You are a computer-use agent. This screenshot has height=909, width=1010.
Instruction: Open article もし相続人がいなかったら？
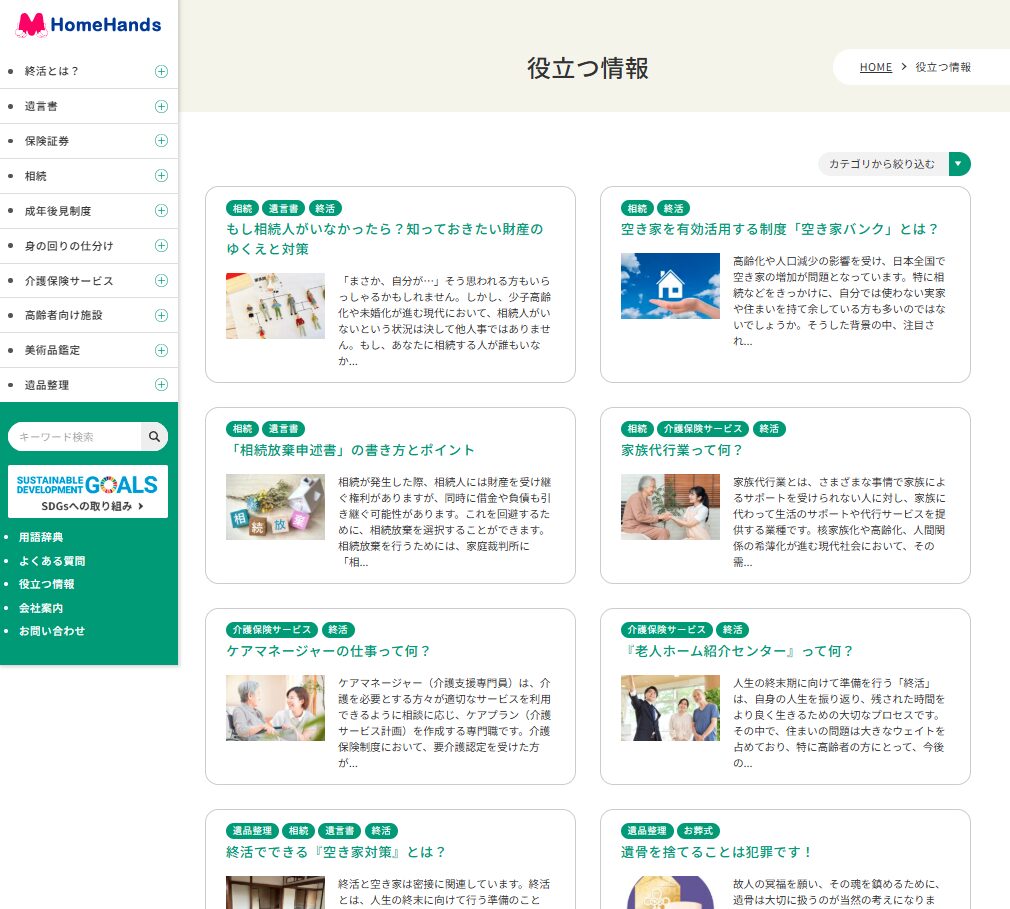click(385, 239)
